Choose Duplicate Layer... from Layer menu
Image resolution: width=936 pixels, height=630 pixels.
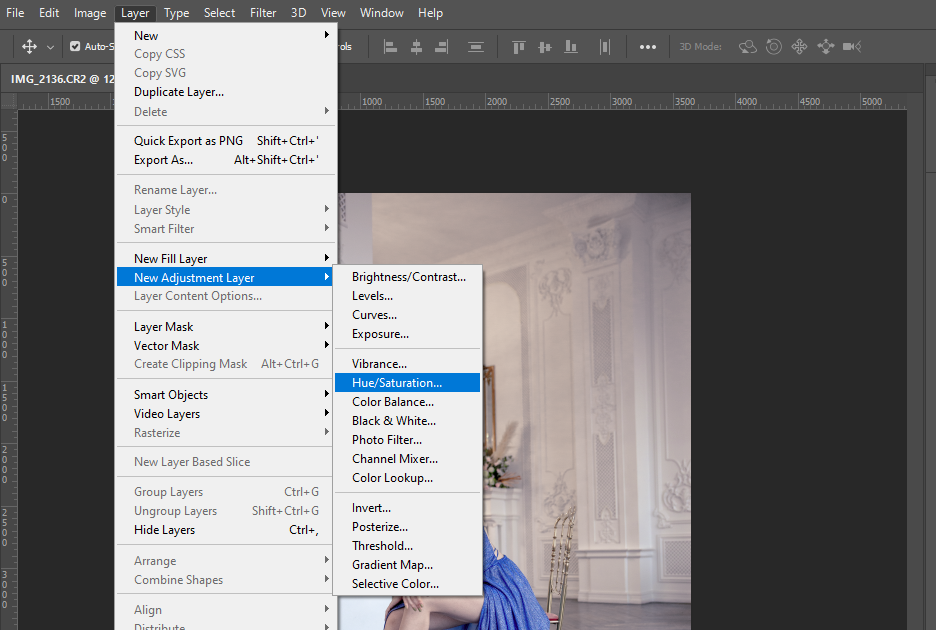point(224,92)
